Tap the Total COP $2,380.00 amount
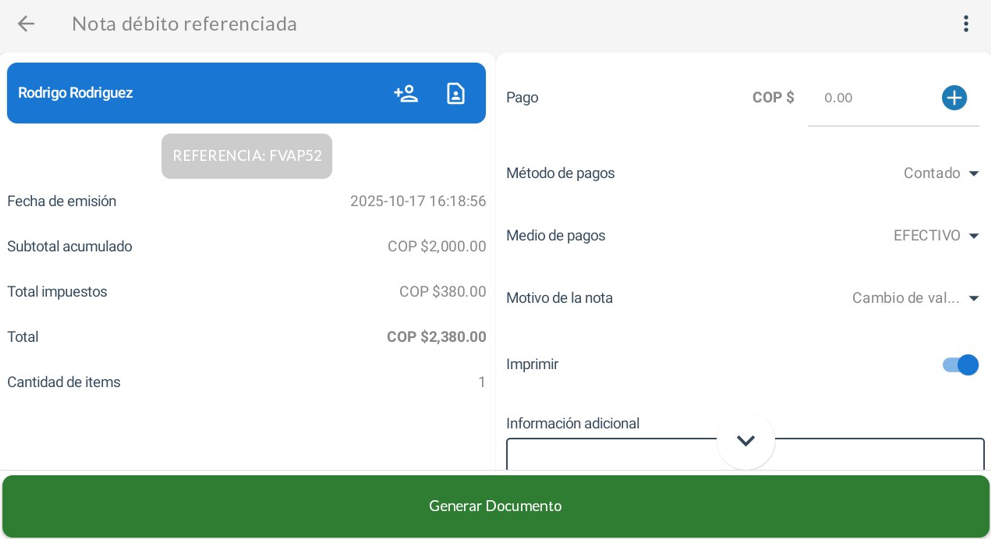991x539 pixels. pos(436,337)
